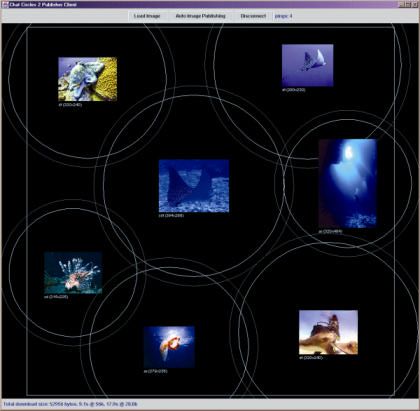
Task: Click the application icon in title bar
Action: tap(5, 5)
